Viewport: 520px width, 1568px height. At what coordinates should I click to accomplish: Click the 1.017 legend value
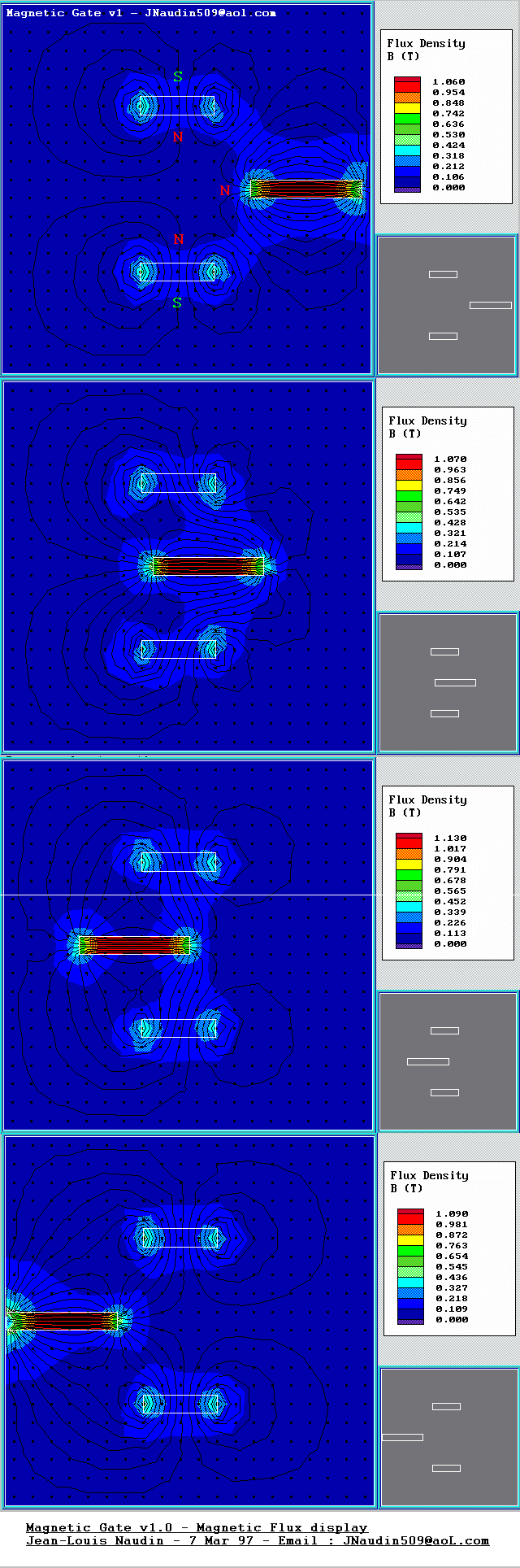(x=450, y=849)
